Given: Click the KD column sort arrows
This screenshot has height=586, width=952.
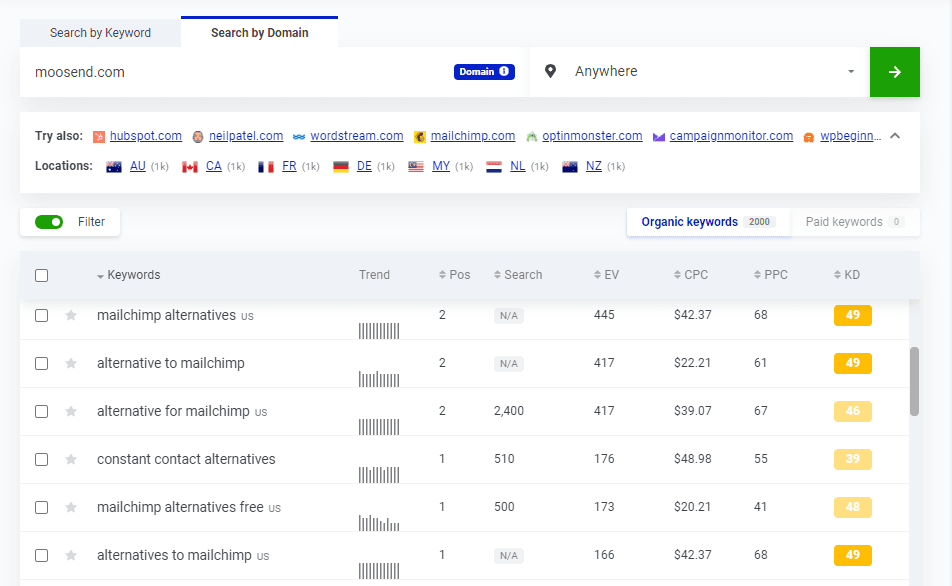Looking at the screenshot, I should 835,274.
